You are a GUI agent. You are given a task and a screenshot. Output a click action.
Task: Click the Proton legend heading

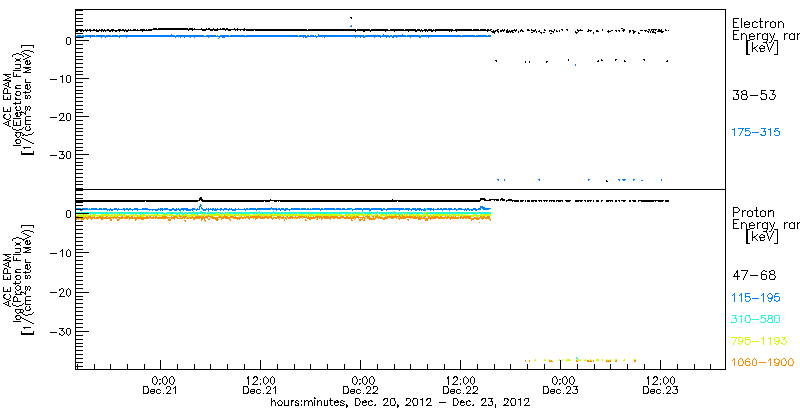click(x=753, y=213)
